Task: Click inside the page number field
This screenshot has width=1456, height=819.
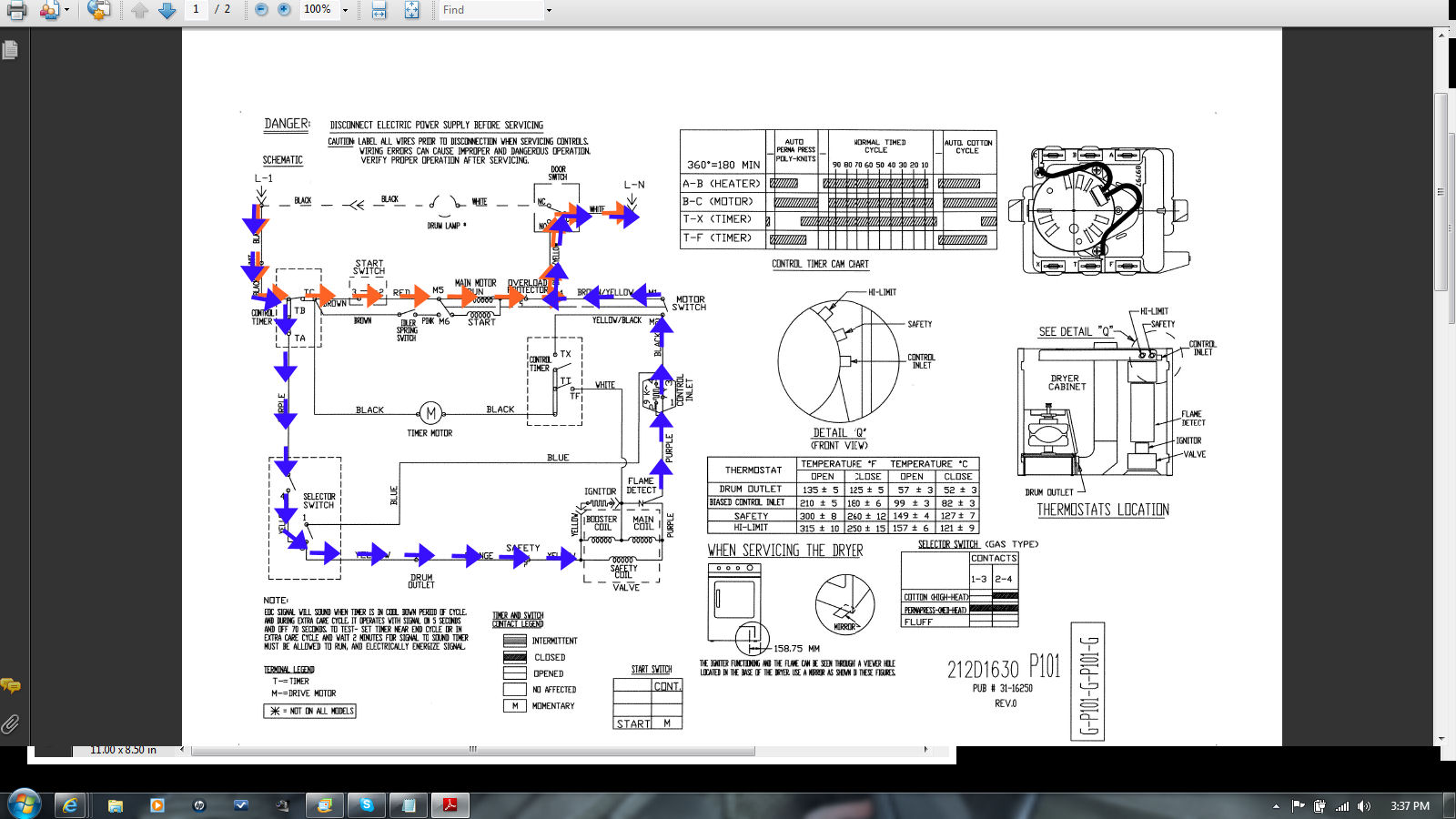Action: tap(196, 10)
